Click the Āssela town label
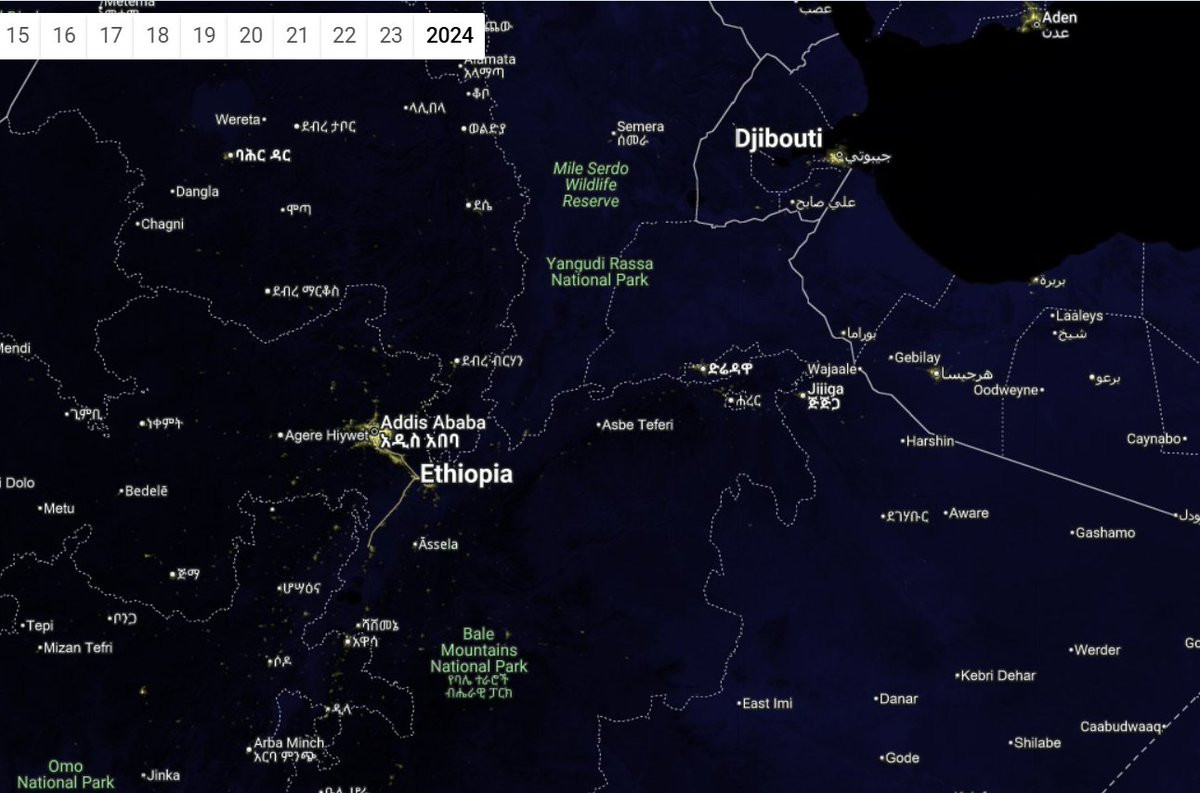The image size is (1200, 793). point(438,544)
